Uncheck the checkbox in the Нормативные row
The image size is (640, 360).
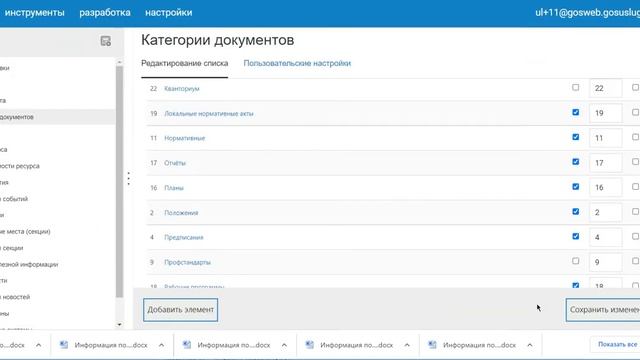click(576, 137)
